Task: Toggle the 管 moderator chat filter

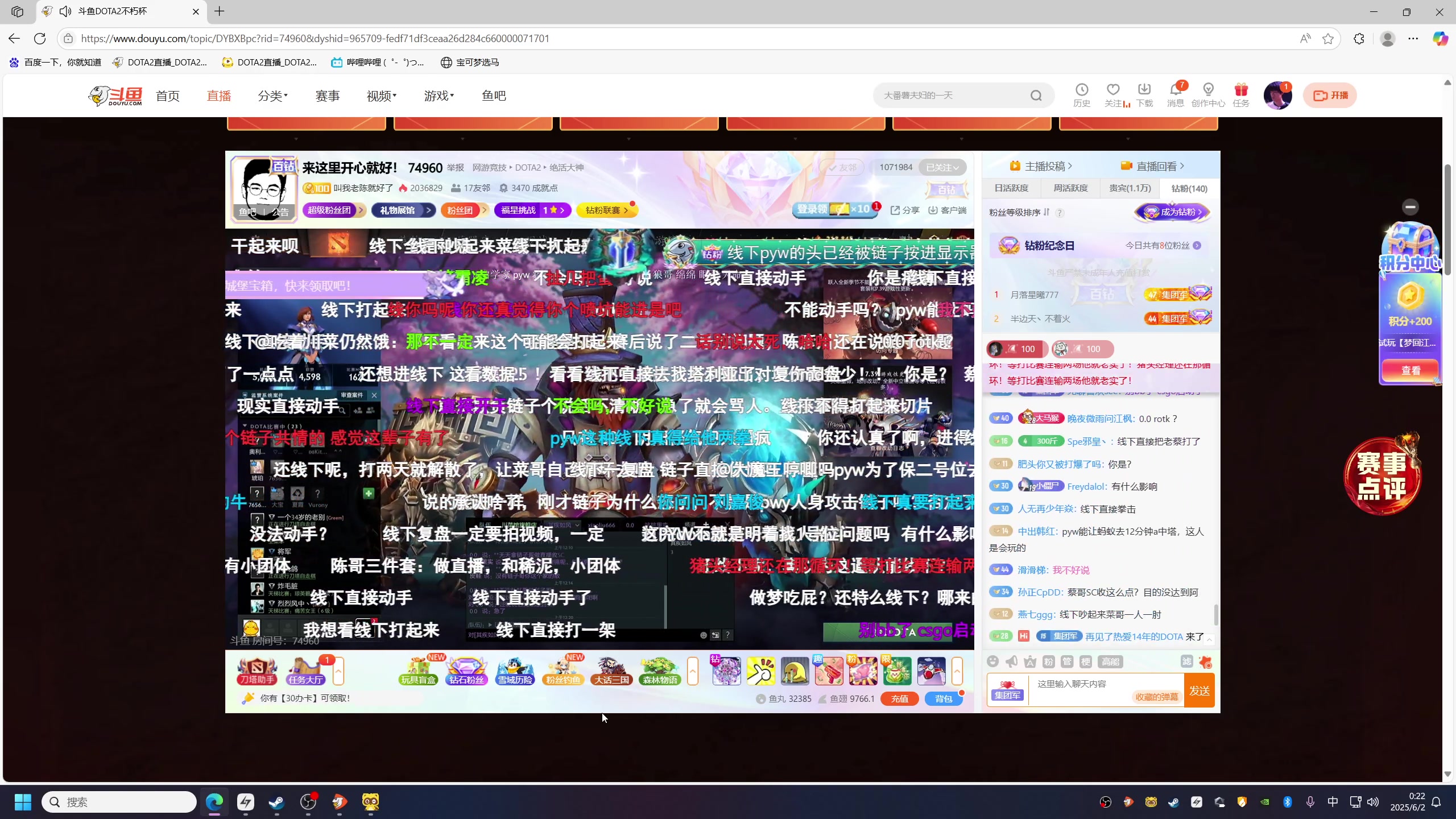Action: coord(1067,661)
